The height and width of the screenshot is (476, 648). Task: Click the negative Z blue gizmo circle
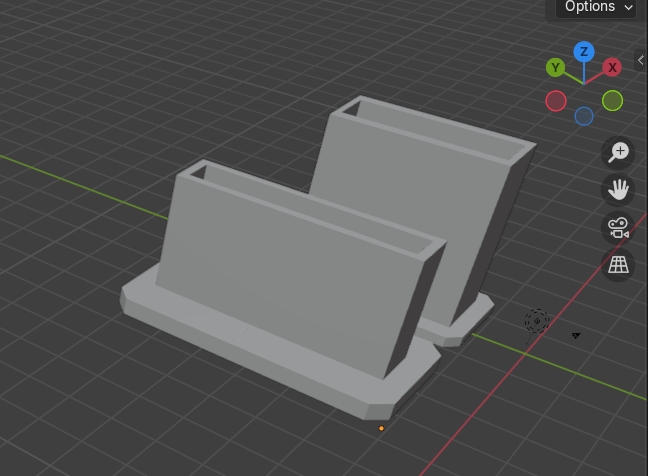click(584, 116)
